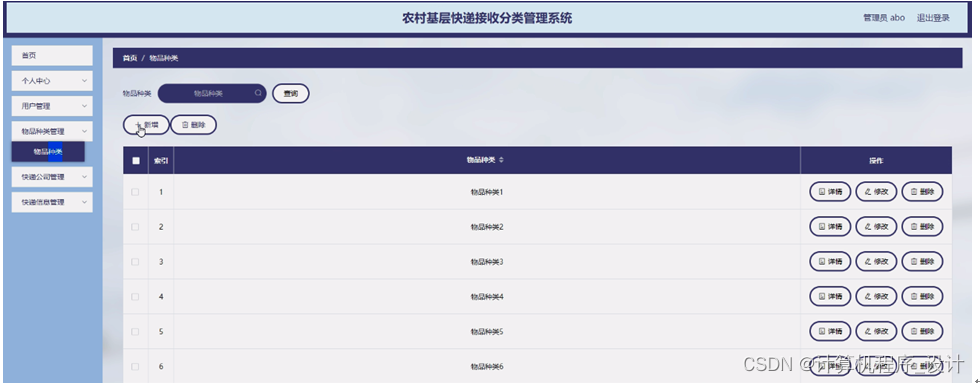Click the 物品种类 breadcrumb text
The image size is (980, 383).
click(x=164, y=58)
